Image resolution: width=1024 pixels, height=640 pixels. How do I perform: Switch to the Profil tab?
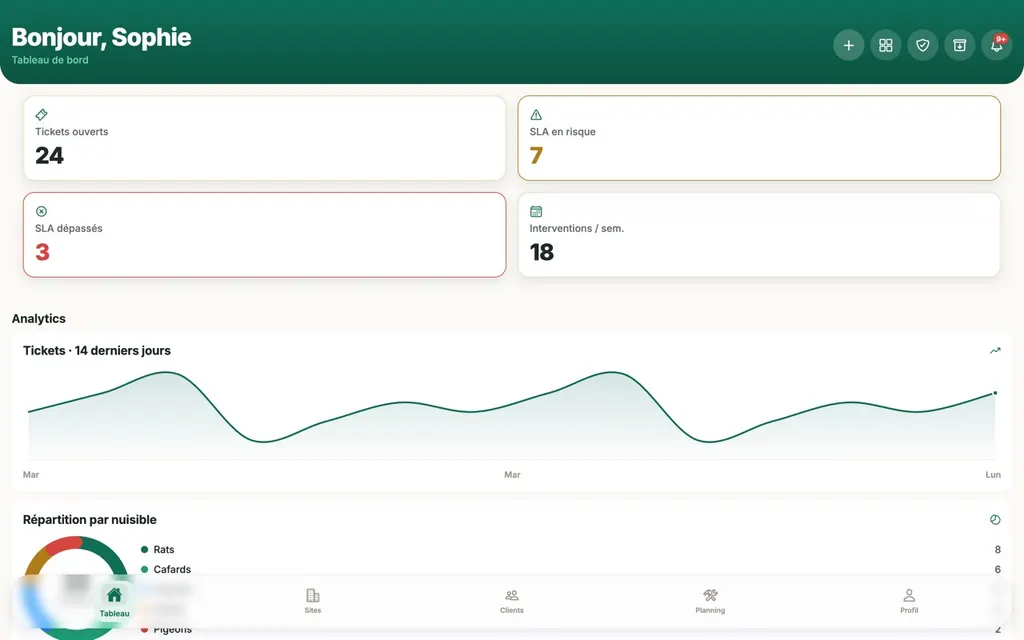click(909, 601)
